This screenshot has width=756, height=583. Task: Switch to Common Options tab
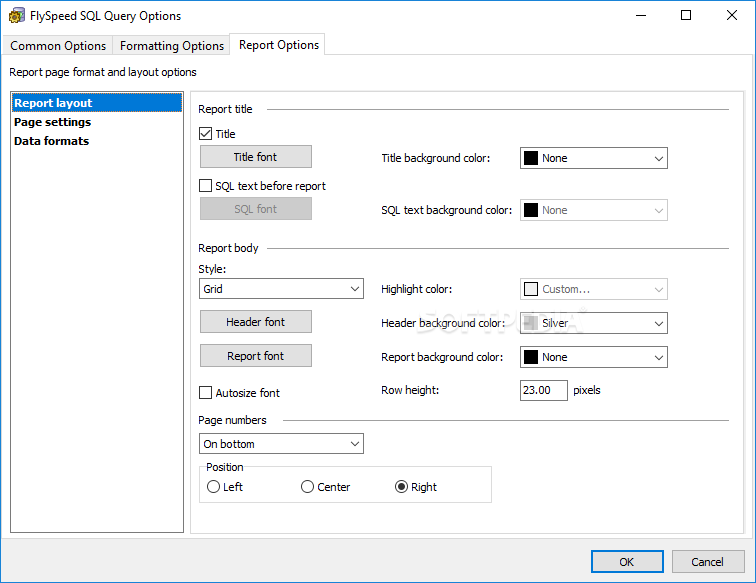[x=58, y=46]
